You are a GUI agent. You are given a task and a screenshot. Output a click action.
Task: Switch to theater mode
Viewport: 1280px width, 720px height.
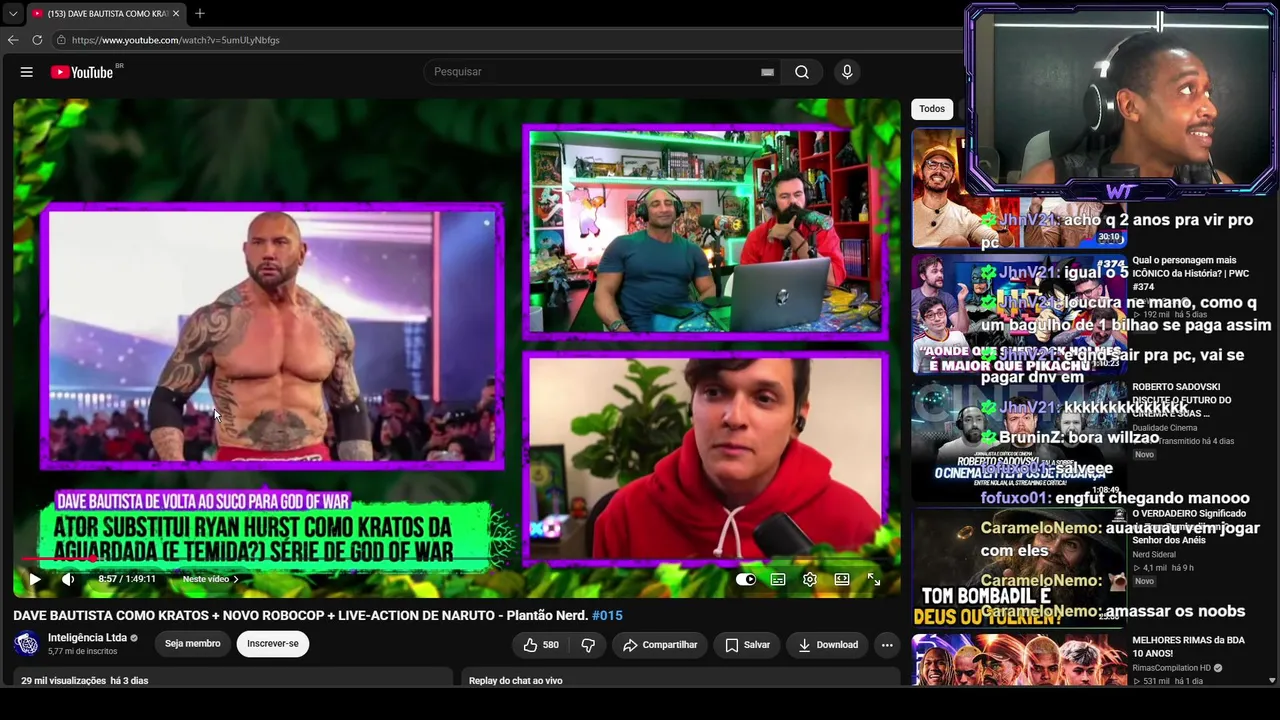pos(842,579)
